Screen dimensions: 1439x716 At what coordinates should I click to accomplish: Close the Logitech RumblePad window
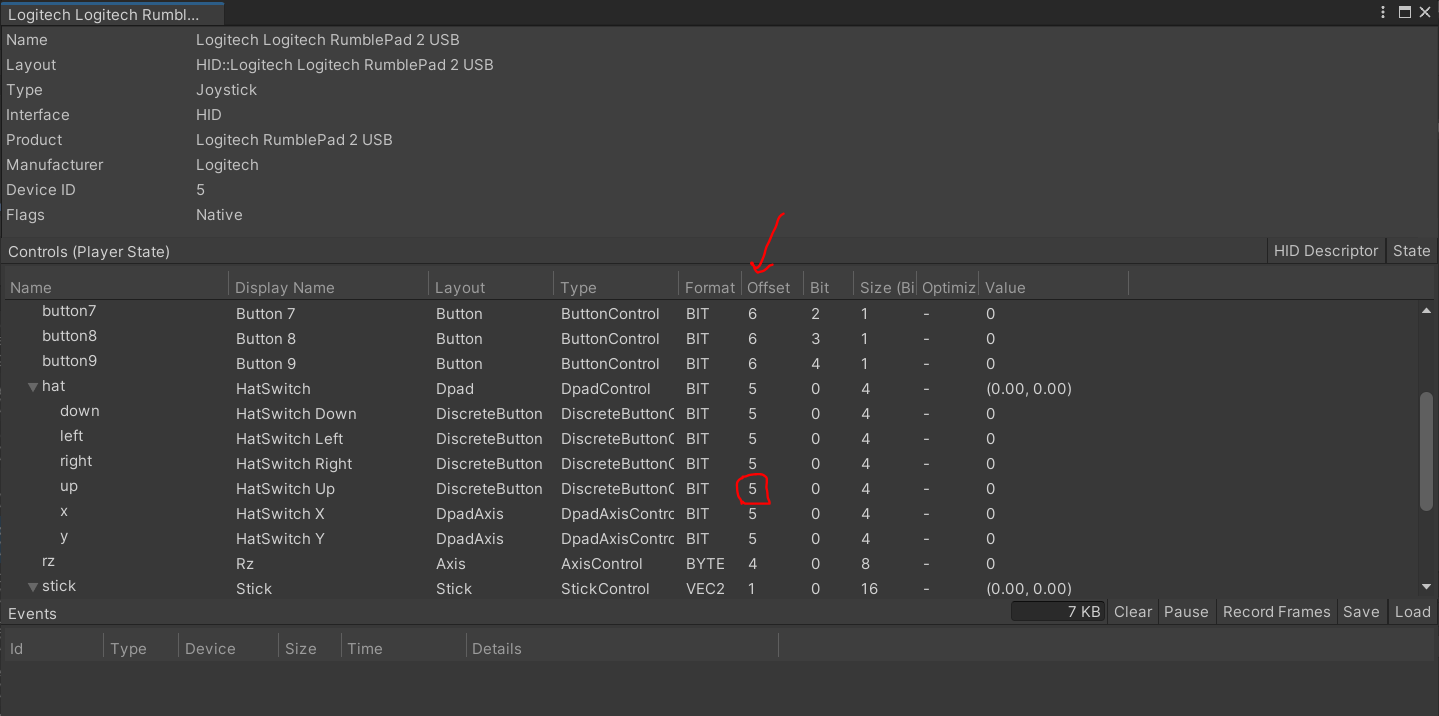click(1426, 13)
